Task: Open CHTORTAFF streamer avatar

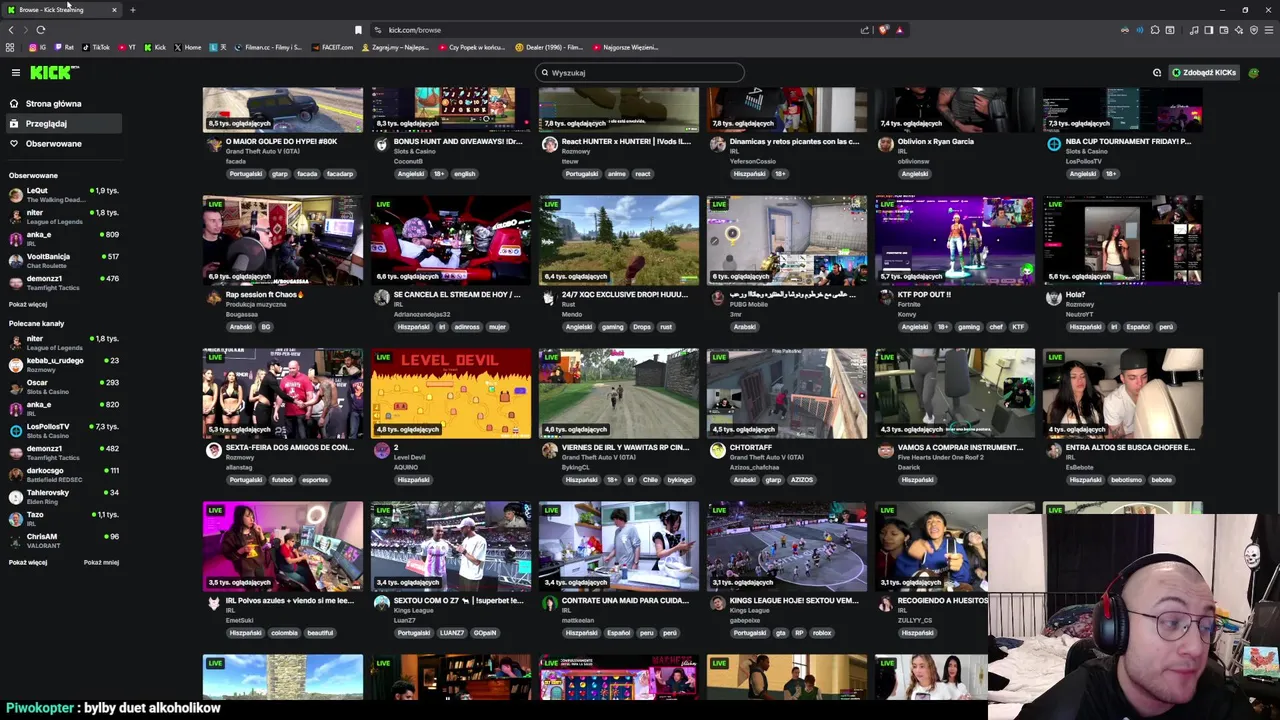Action: point(717,451)
